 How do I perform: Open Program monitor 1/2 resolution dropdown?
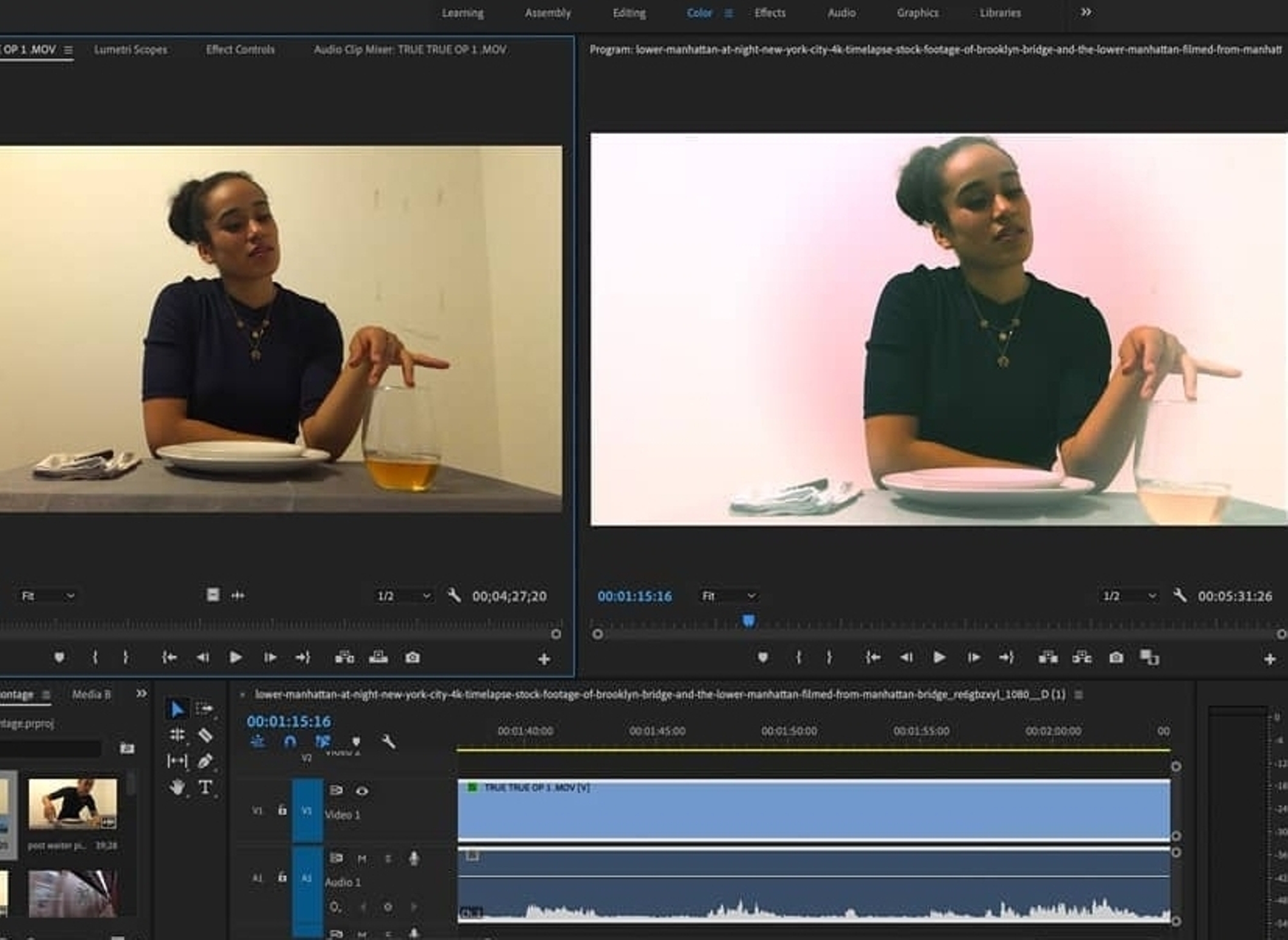tap(1129, 596)
